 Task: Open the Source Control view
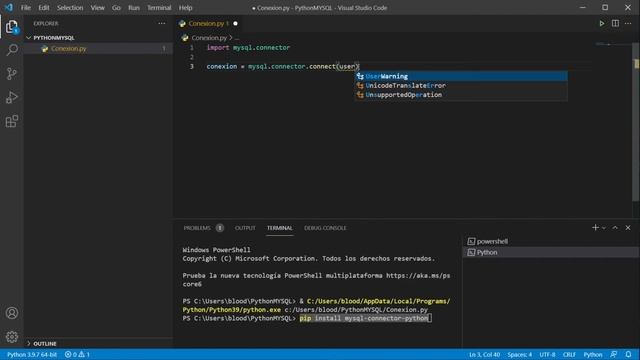tap(12, 73)
